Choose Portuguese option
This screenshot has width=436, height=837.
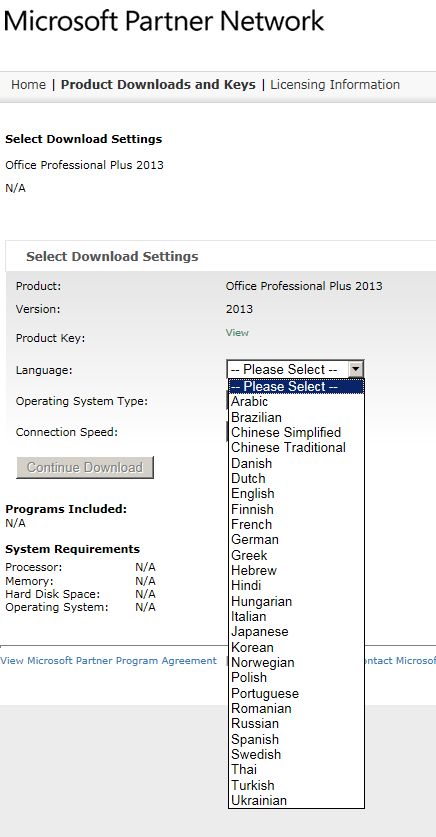point(296,693)
